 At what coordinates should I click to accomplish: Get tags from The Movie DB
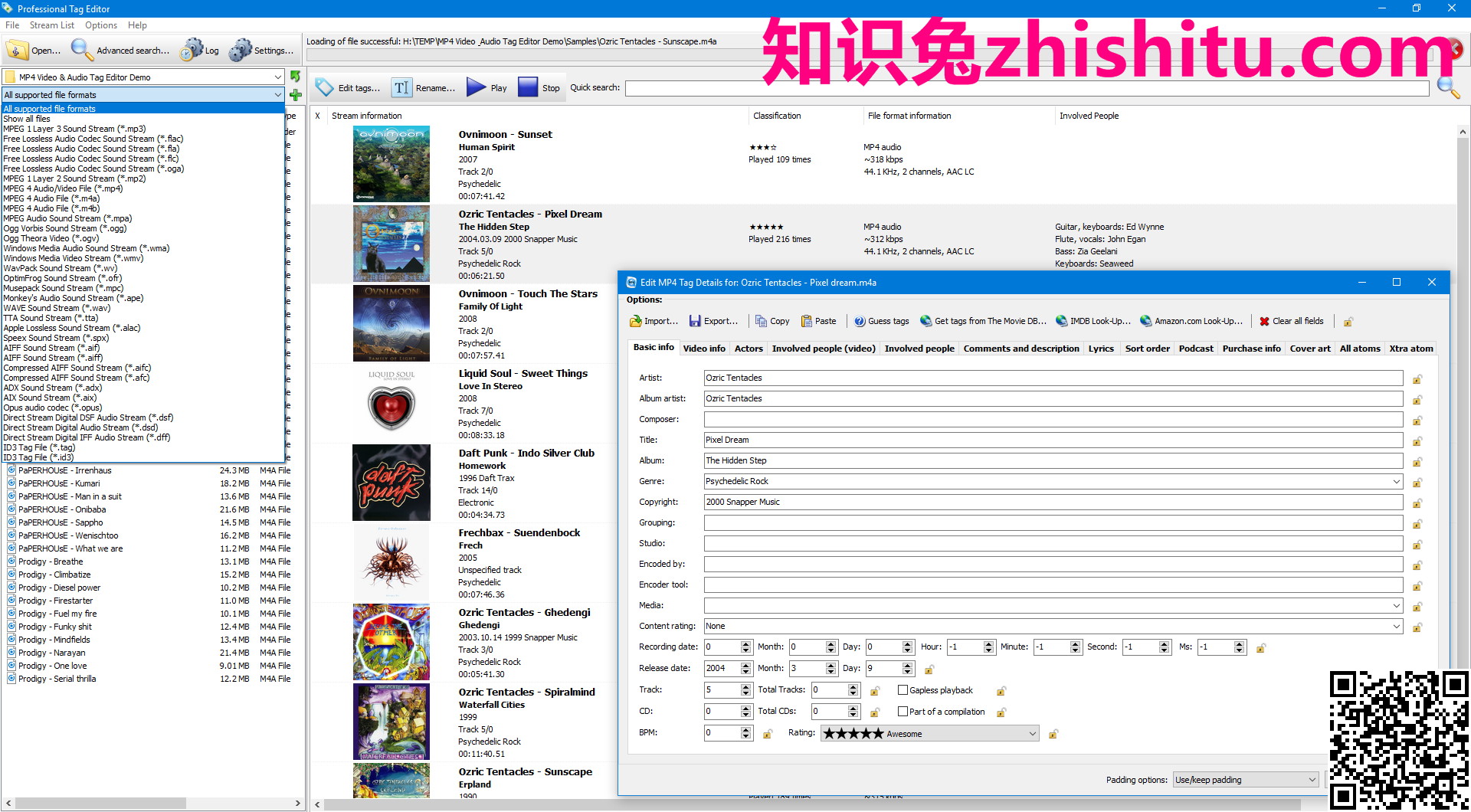(983, 321)
